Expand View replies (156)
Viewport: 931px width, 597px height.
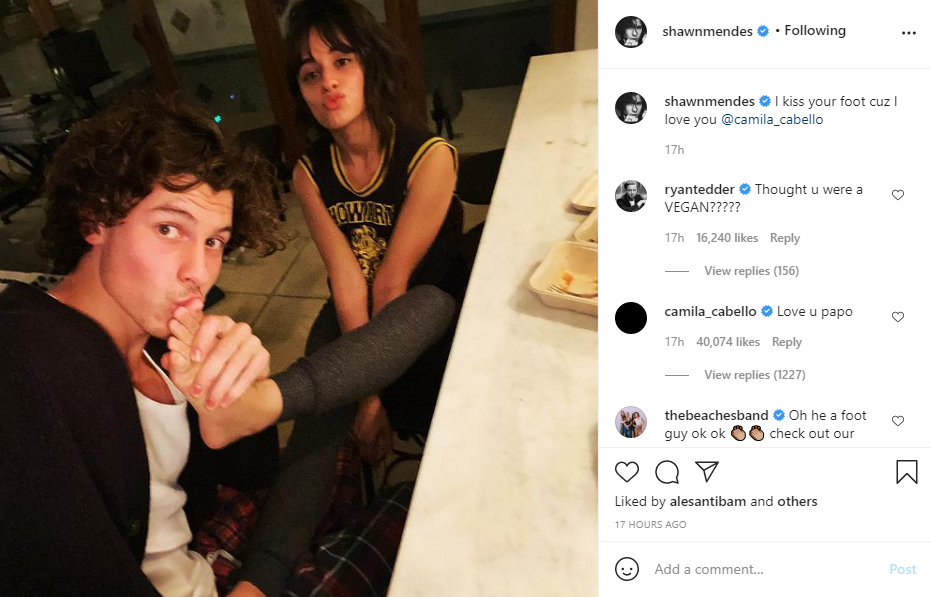751,271
